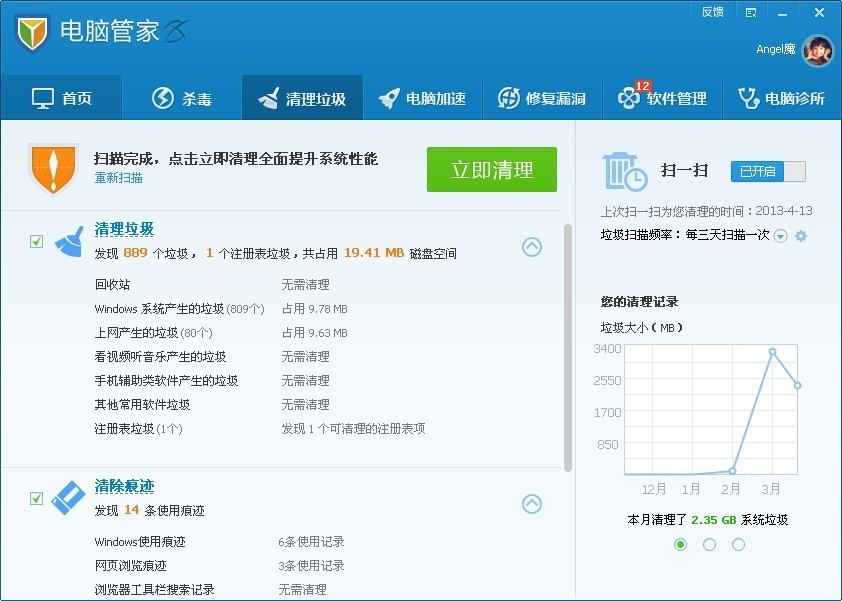842x601 pixels.
Task: Open the Angel魔 user avatar
Action: click(817, 50)
